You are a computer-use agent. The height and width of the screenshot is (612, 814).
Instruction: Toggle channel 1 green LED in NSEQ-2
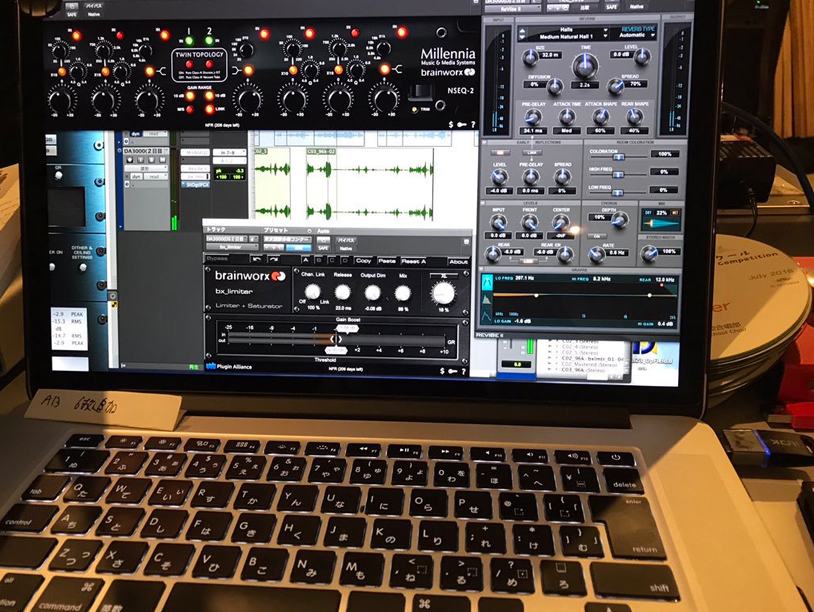pyautogui.click(x=189, y=40)
